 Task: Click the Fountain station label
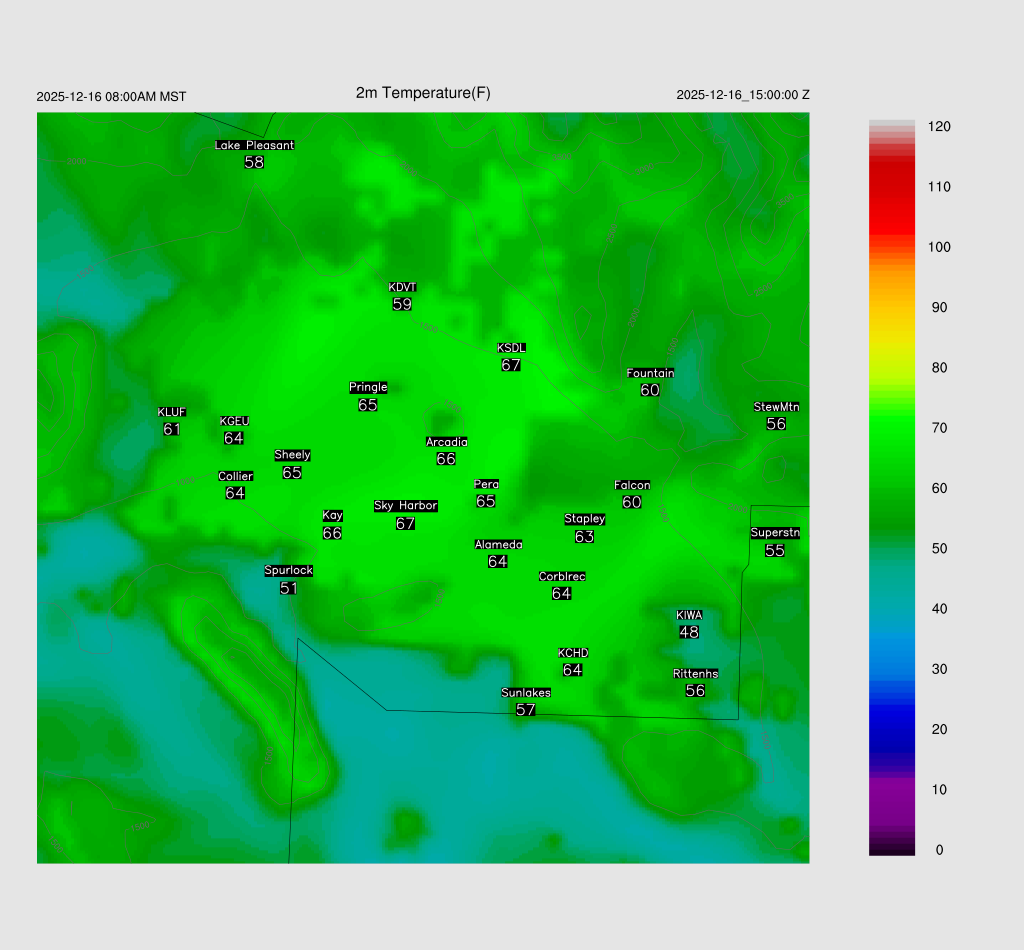point(650,373)
